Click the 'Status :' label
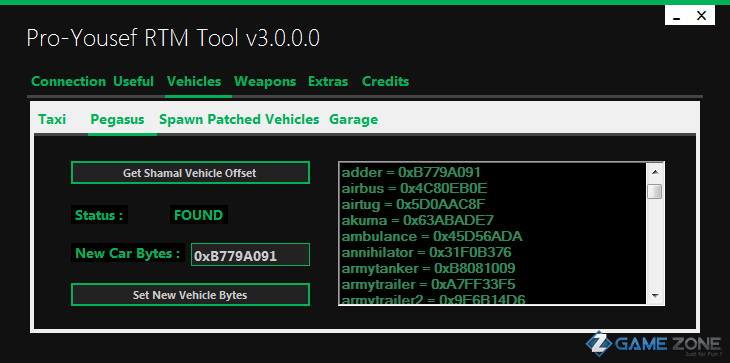This screenshot has width=730, height=363. coord(99,215)
